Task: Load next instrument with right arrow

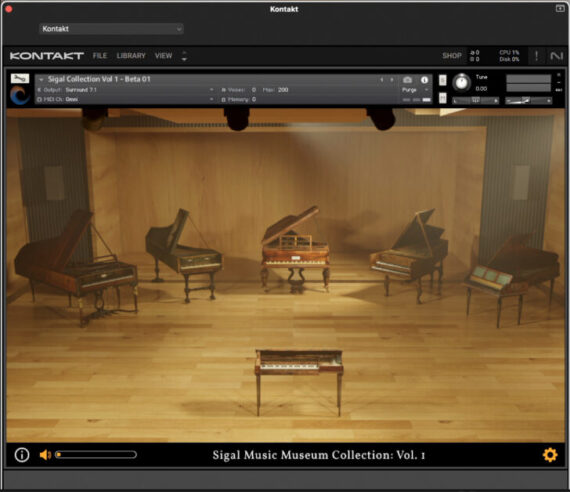Action: [392, 80]
